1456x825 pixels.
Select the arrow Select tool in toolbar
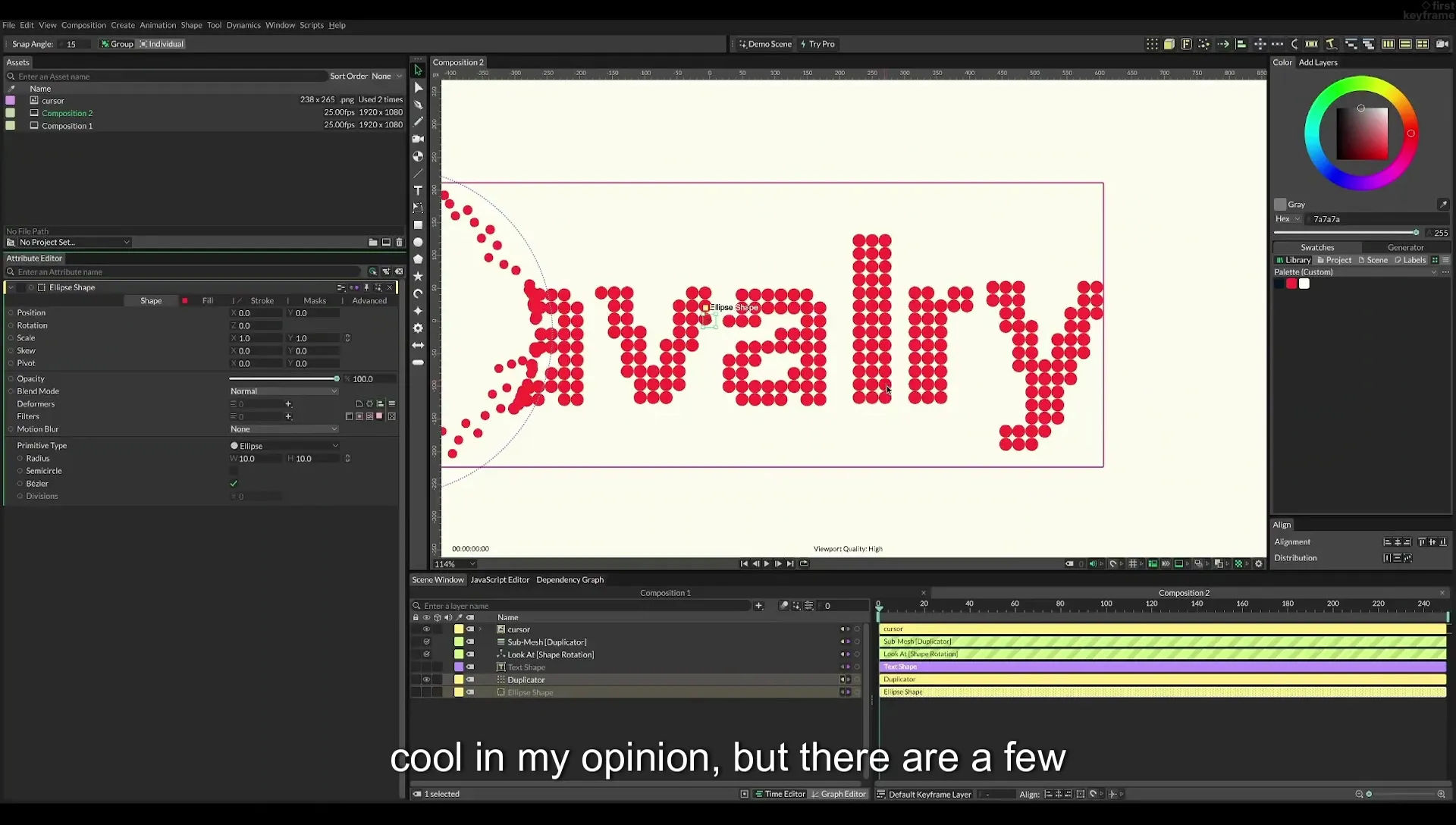pyautogui.click(x=418, y=70)
